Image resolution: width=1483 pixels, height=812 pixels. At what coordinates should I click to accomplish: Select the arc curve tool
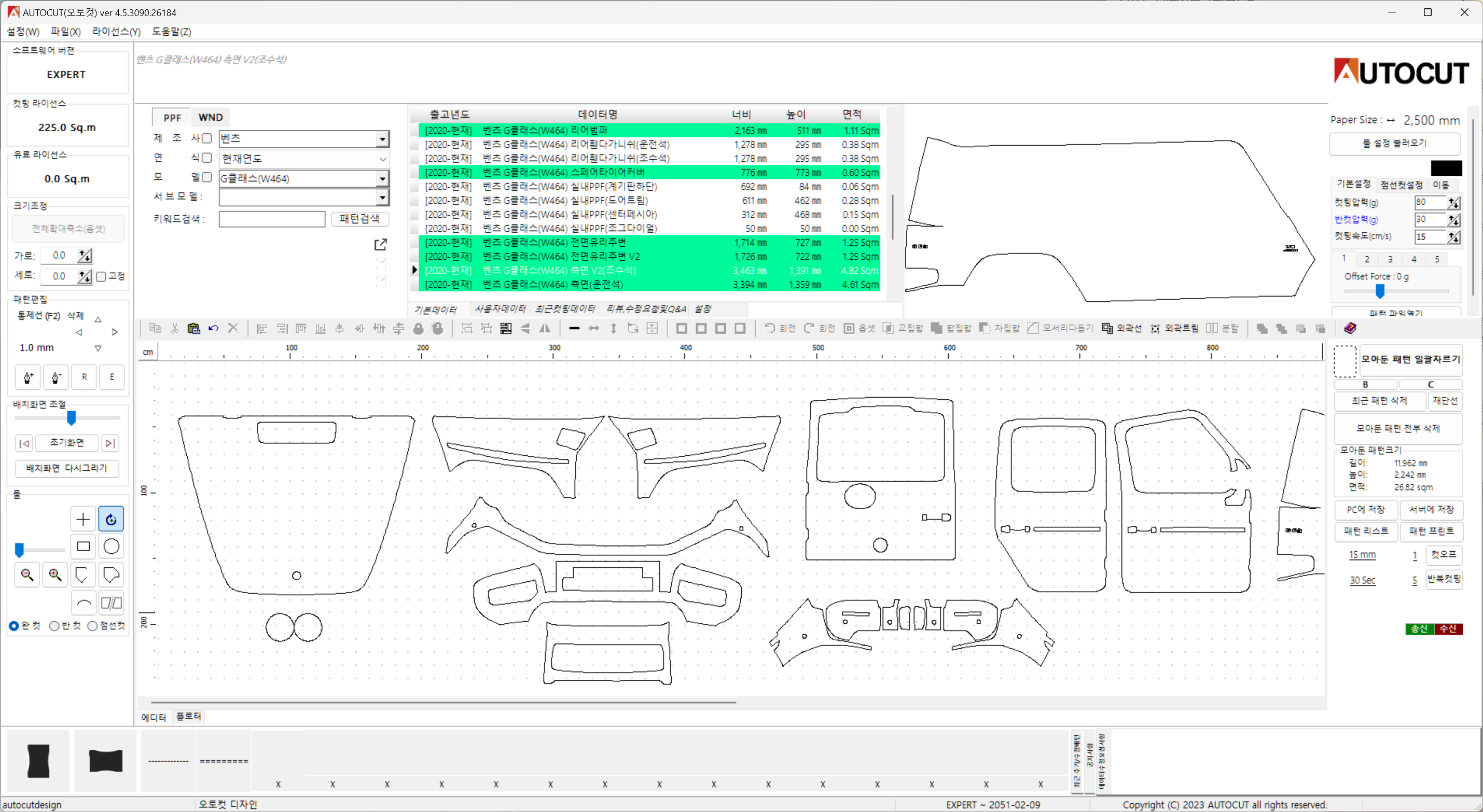click(83, 603)
